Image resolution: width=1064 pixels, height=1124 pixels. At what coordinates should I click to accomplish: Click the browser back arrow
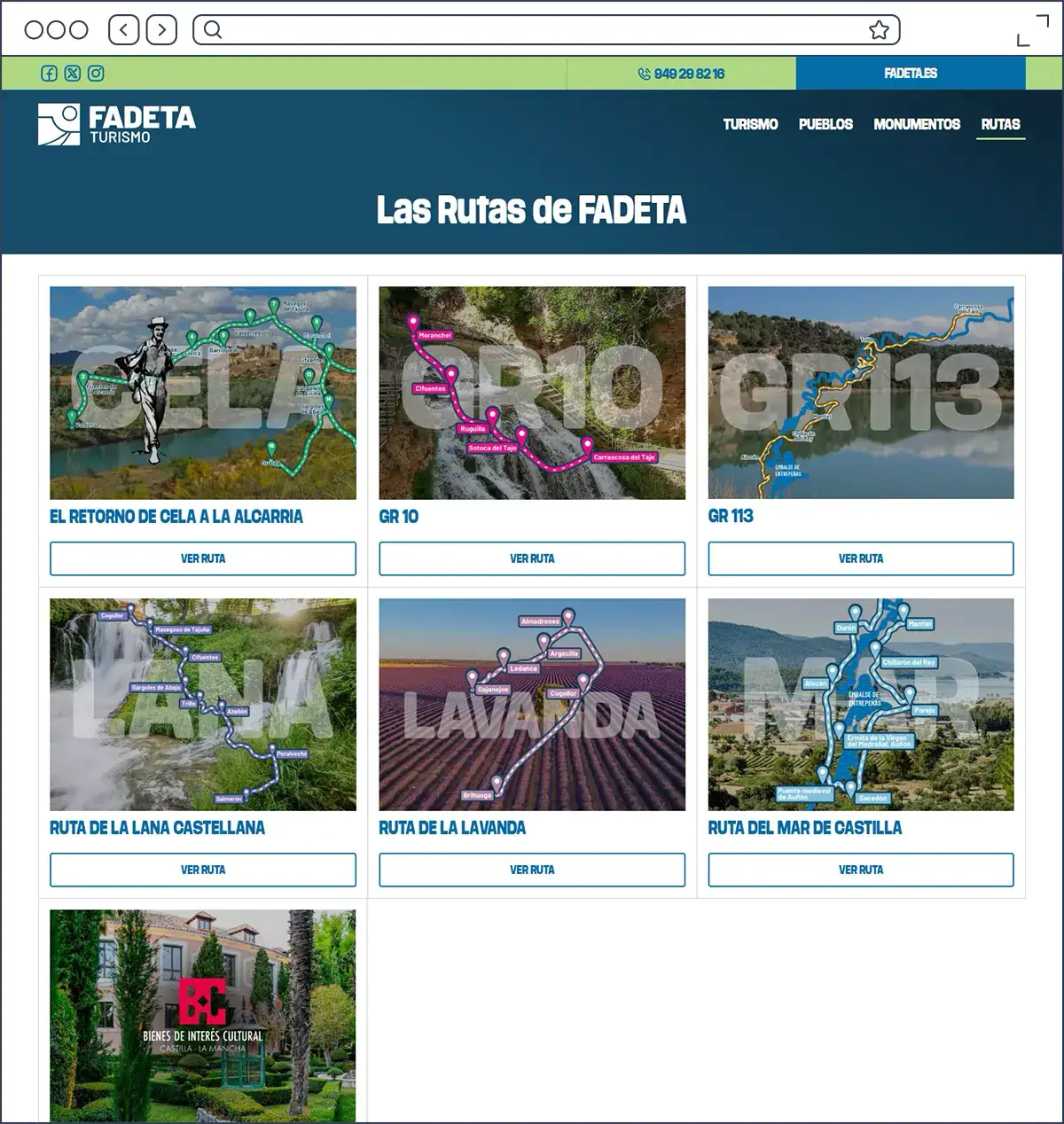(x=124, y=30)
